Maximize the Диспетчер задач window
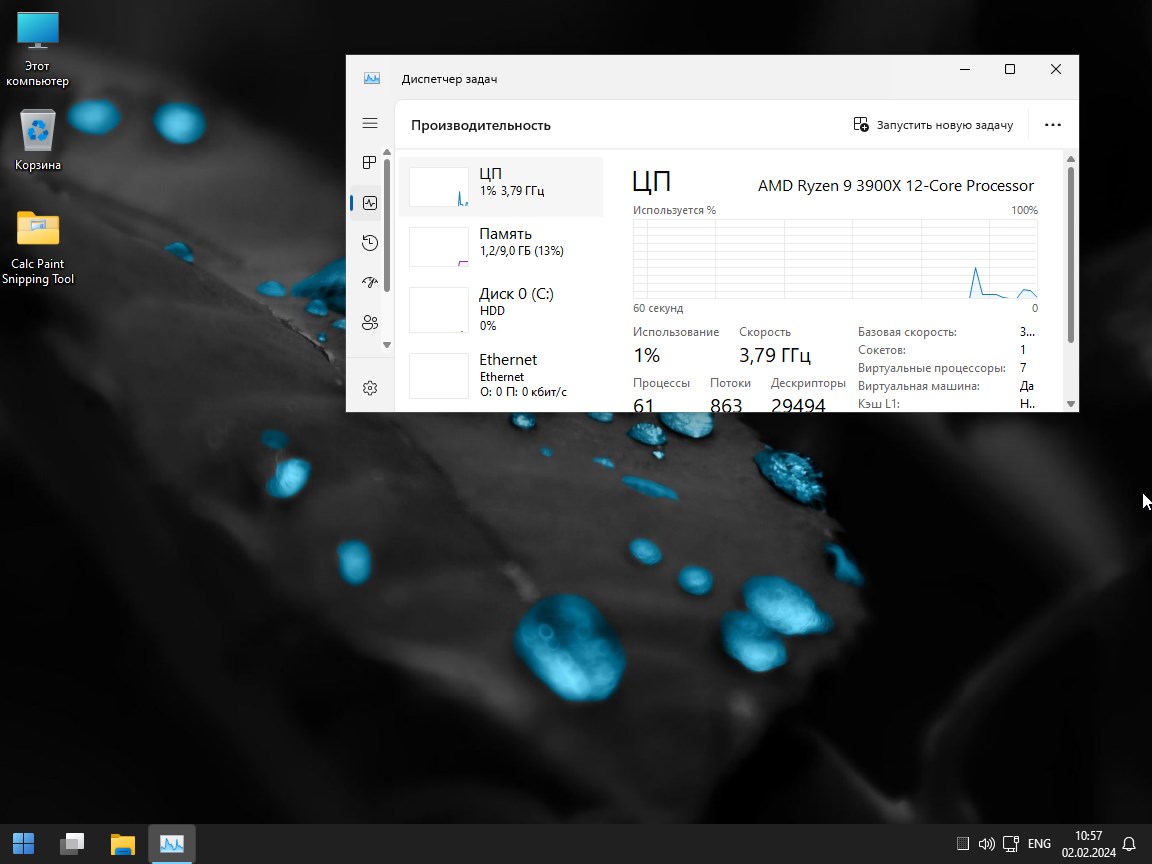Viewport: 1152px width, 864px height. click(1010, 69)
